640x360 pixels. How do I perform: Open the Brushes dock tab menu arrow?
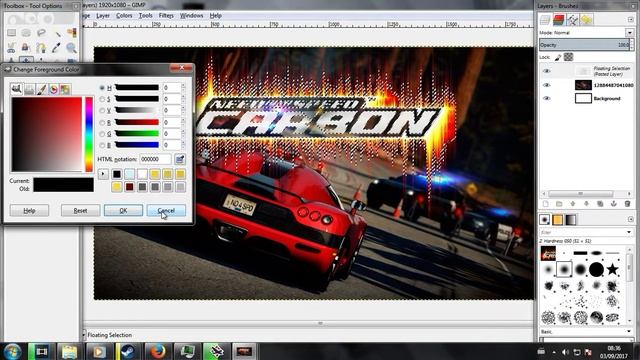click(x=631, y=219)
